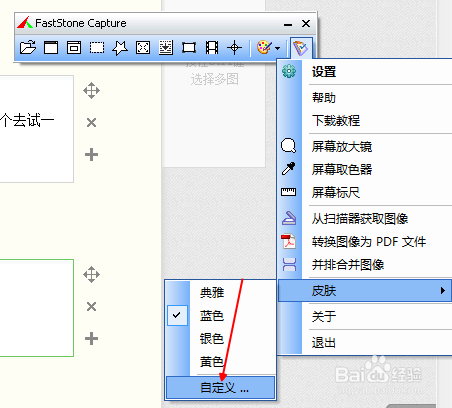The width and height of the screenshot is (452, 408).
Task: Click the X icon beside green-bordered box
Action: pyautogui.click(x=91, y=306)
